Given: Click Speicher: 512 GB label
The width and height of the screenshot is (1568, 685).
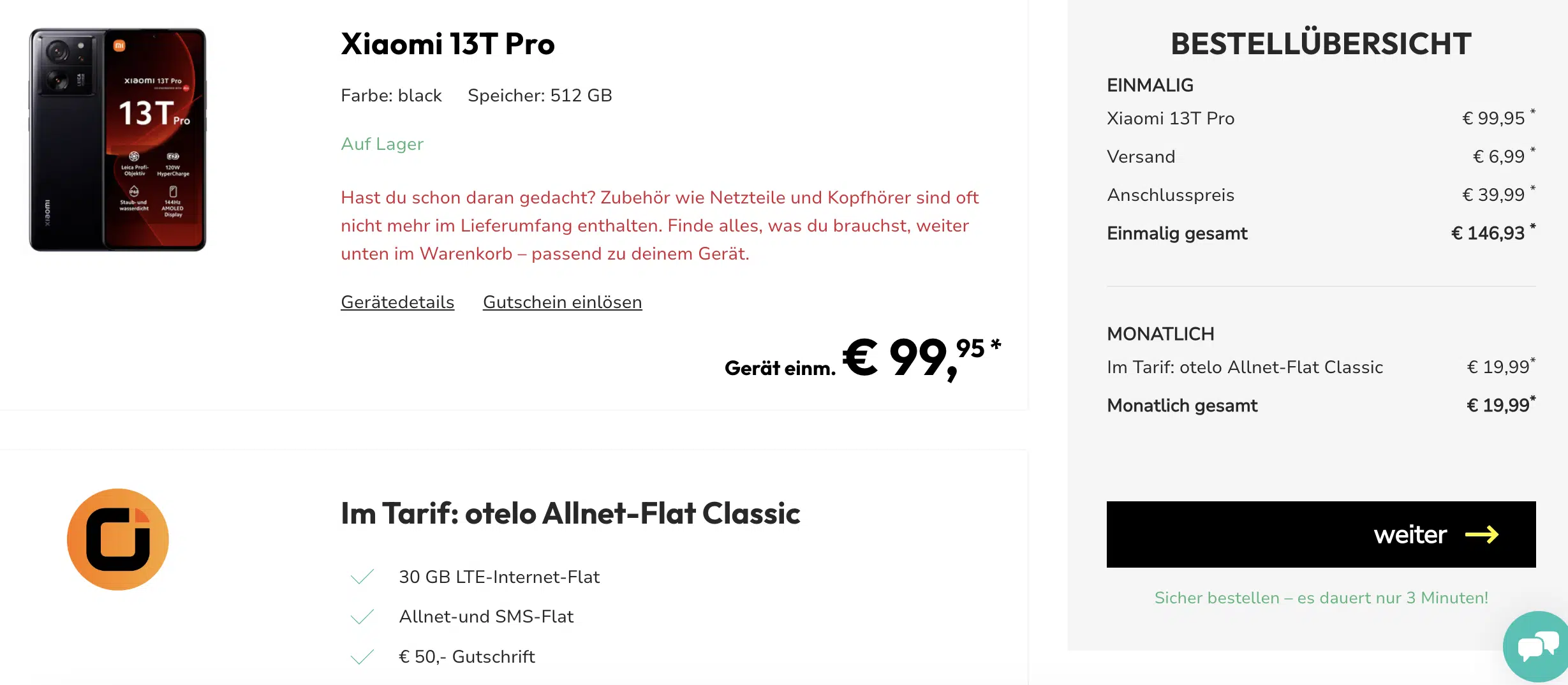Looking at the screenshot, I should (540, 96).
